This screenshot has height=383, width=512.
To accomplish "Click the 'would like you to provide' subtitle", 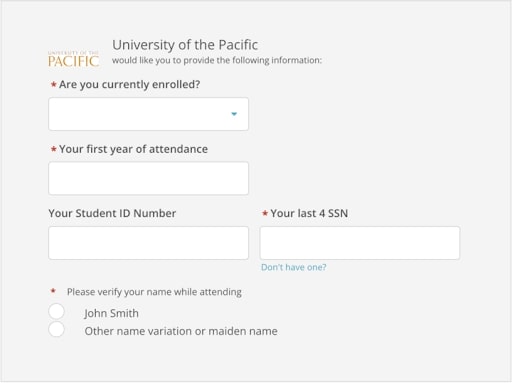I will click(x=217, y=60).
